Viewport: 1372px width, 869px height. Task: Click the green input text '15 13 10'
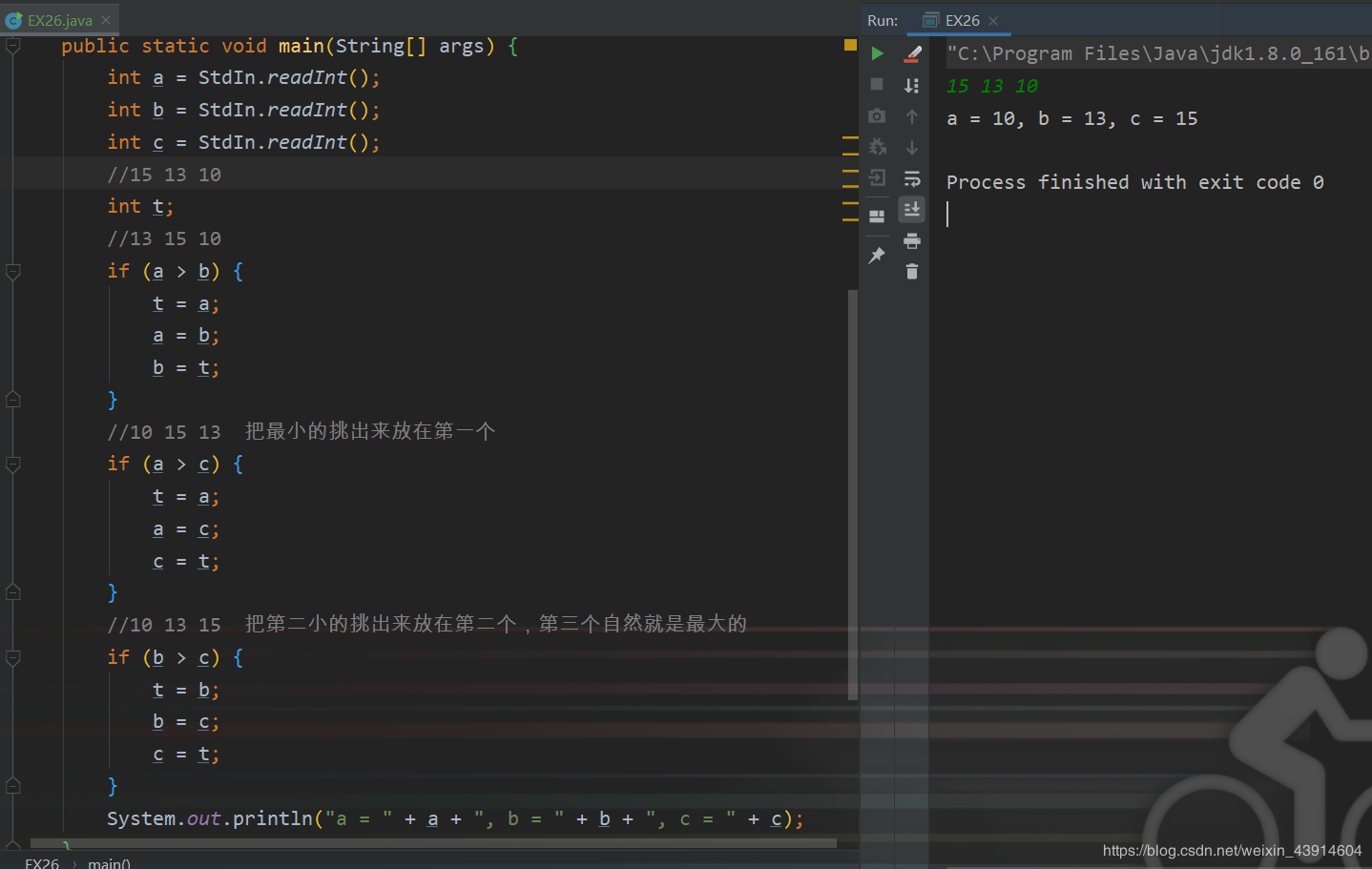(992, 86)
